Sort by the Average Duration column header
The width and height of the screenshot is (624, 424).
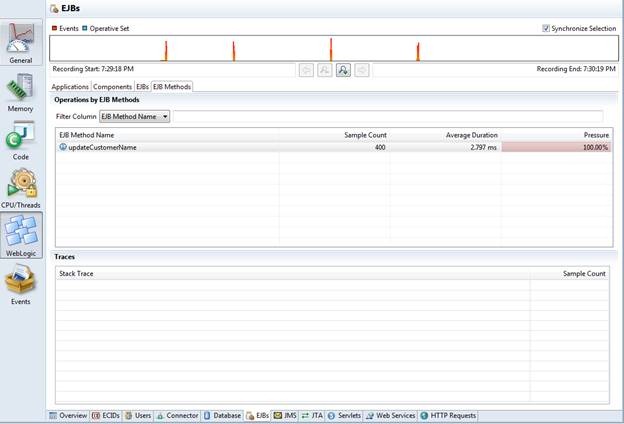tap(471, 135)
